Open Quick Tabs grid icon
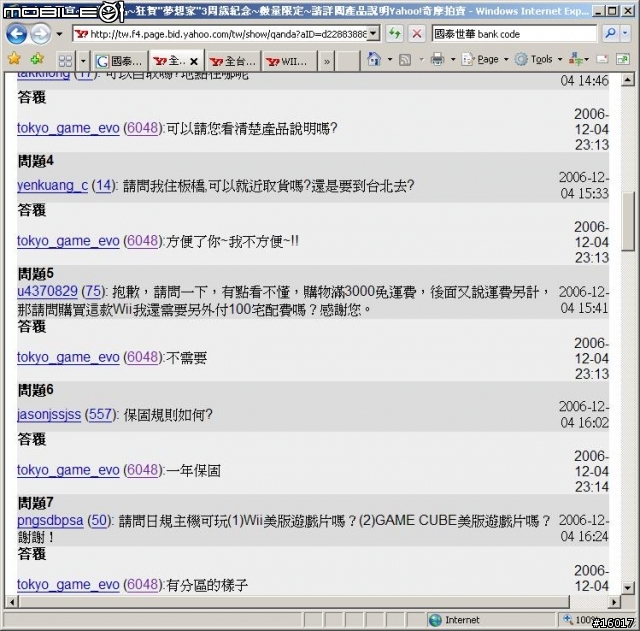640x631 pixels. click(65, 61)
